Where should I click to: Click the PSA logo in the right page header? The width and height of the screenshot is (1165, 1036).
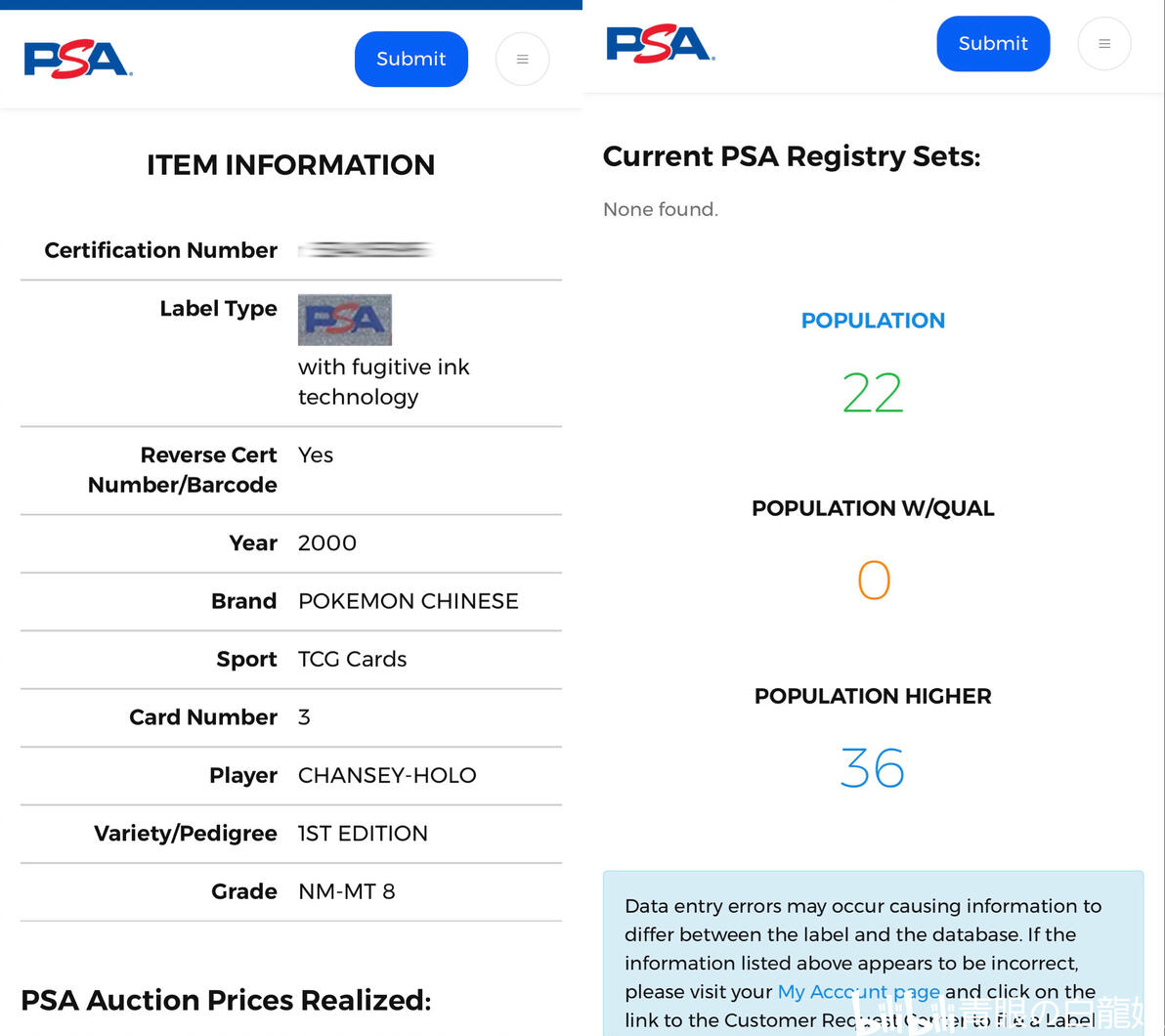660,44
